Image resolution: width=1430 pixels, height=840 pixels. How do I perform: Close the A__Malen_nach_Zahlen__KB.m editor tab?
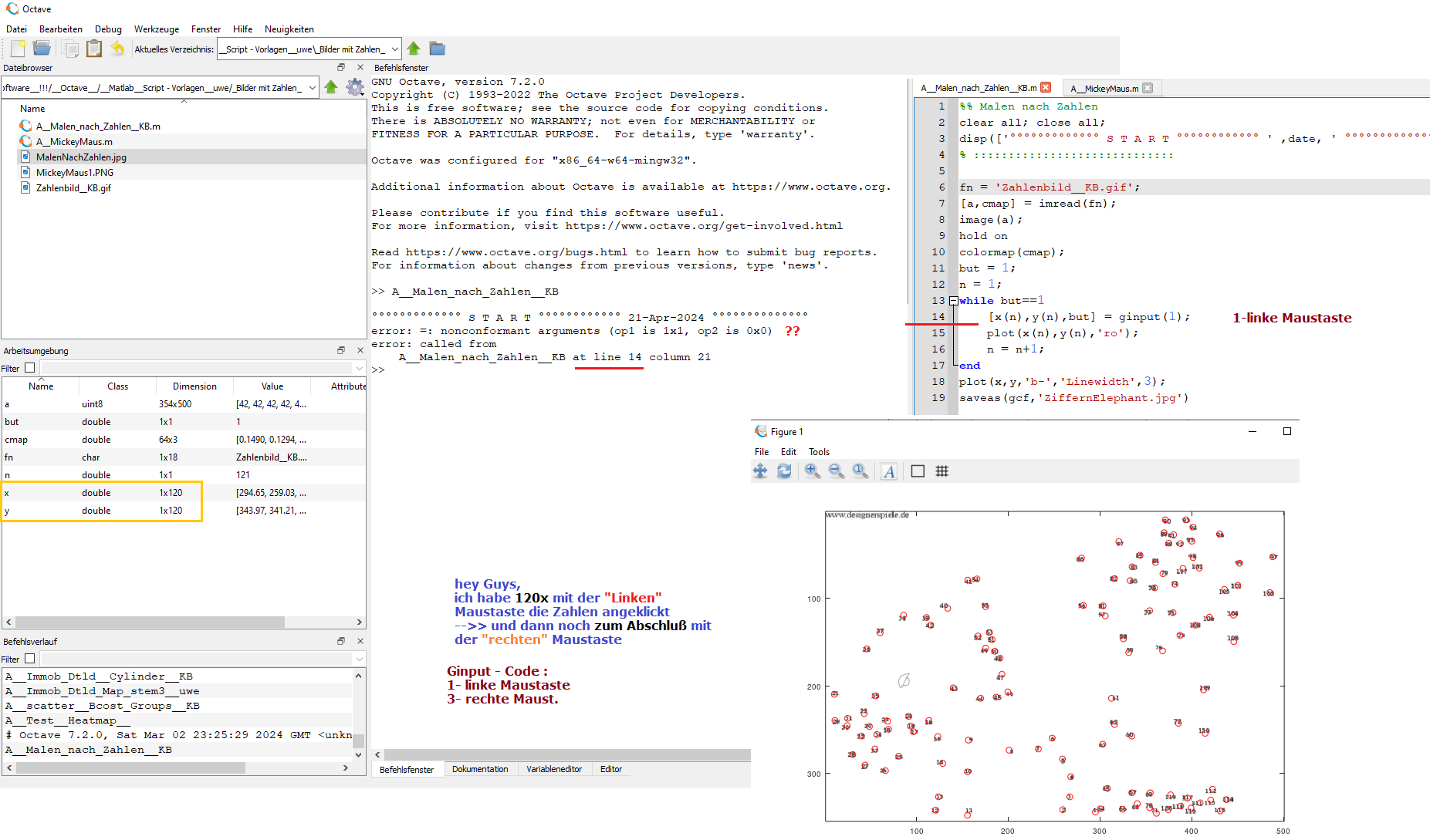(1046, 88)
